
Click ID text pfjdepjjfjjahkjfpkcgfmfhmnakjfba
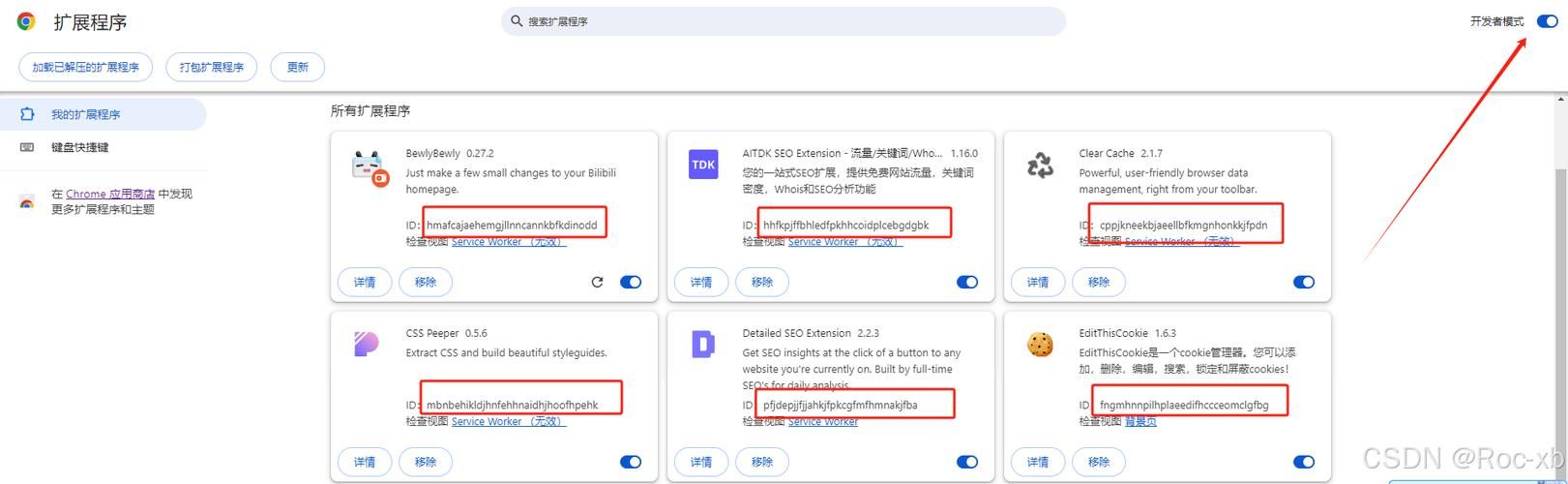point(840,405)
